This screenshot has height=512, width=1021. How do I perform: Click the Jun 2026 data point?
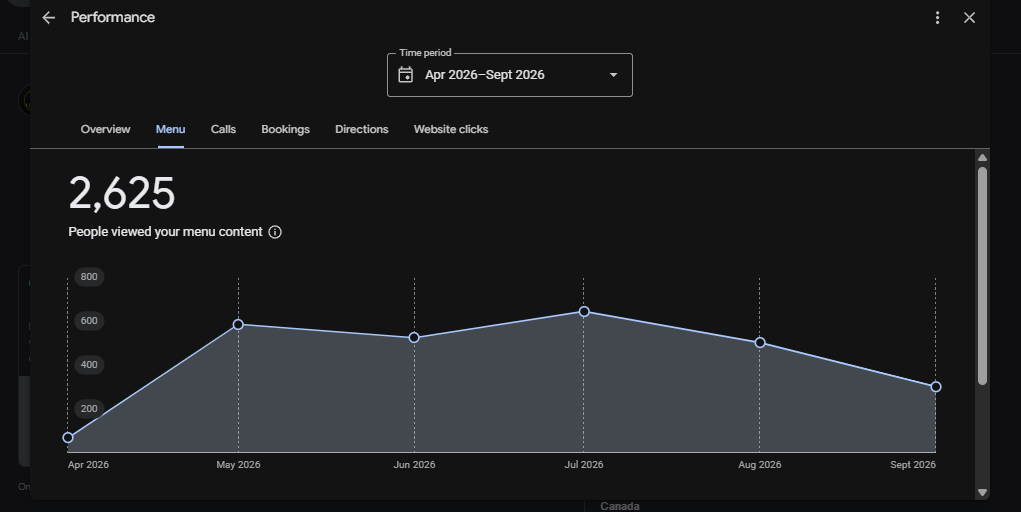coord(414,337)
